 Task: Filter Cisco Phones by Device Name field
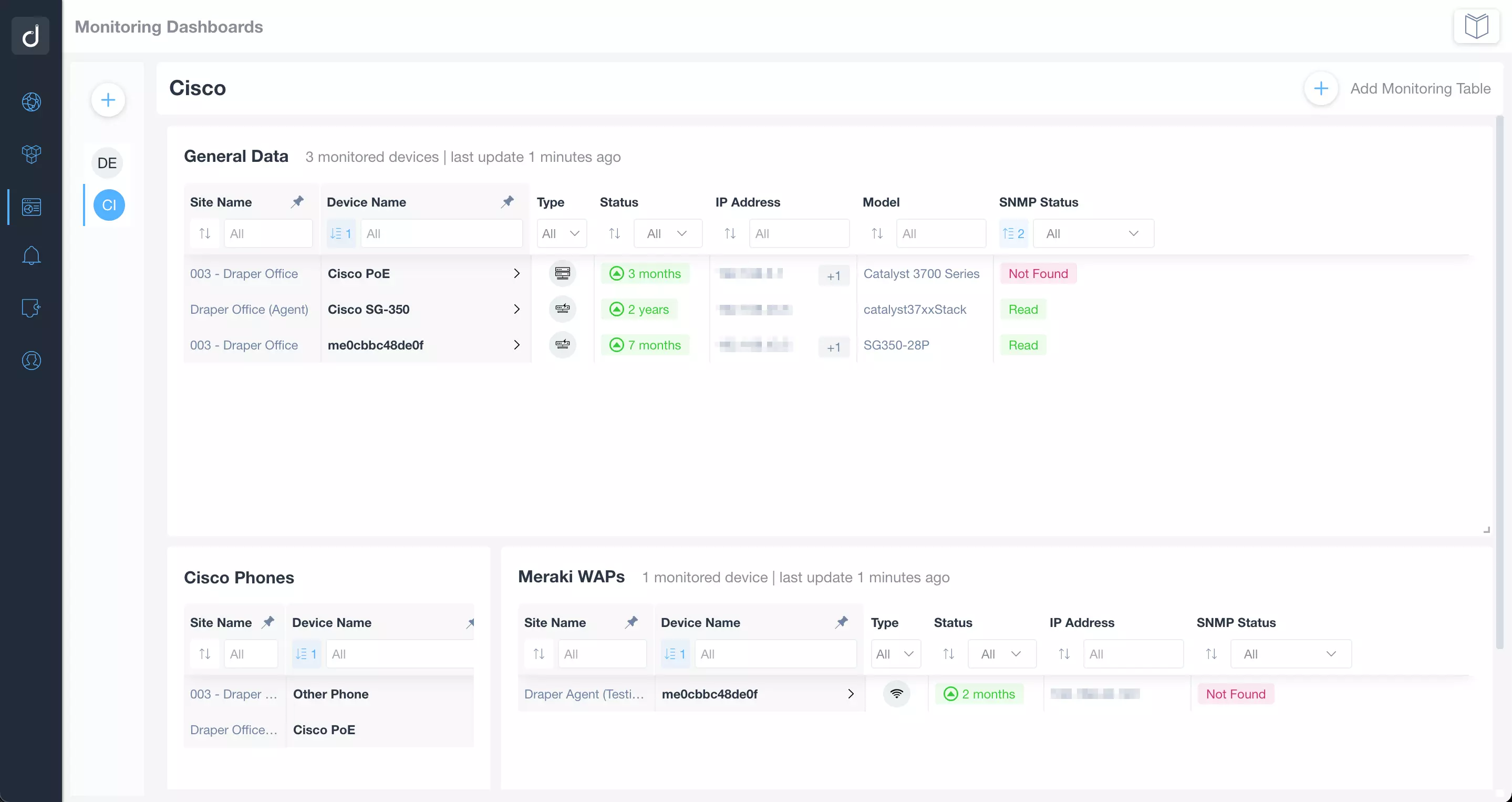(x=400, y=654)
